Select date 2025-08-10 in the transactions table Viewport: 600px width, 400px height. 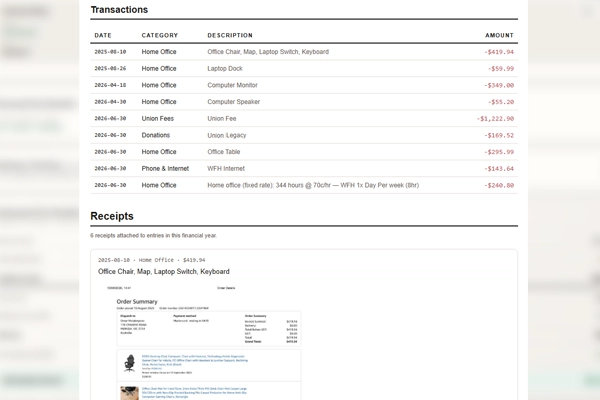point(110,52)
